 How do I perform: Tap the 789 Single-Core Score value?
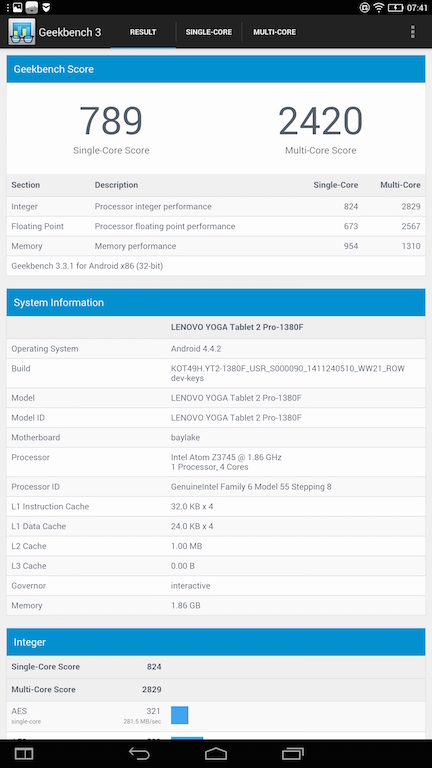[x=111, y=120]
